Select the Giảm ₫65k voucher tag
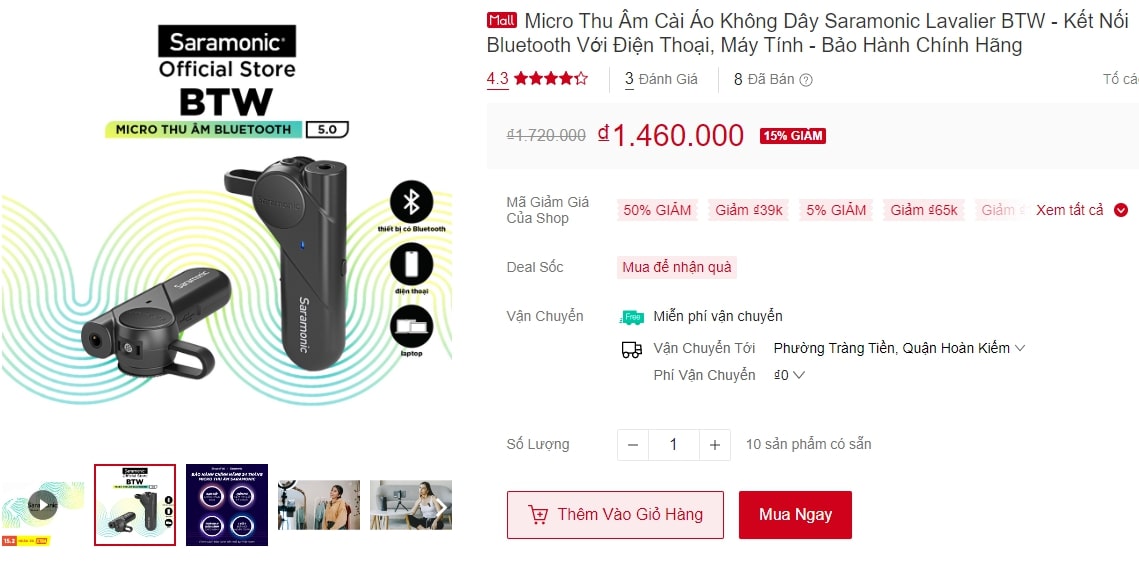Image resolution: width=1139 pixels, height=563 pixels. click(x=924, y=210)
